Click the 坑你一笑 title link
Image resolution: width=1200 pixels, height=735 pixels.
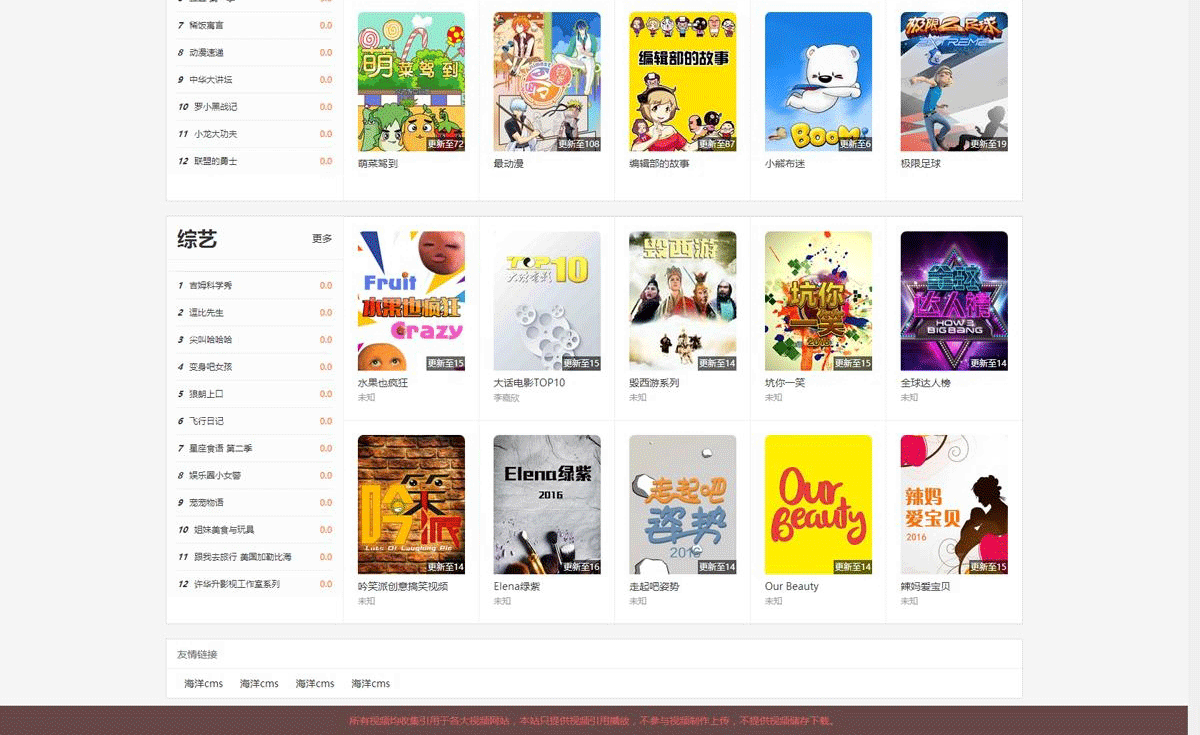pos(785,382)
